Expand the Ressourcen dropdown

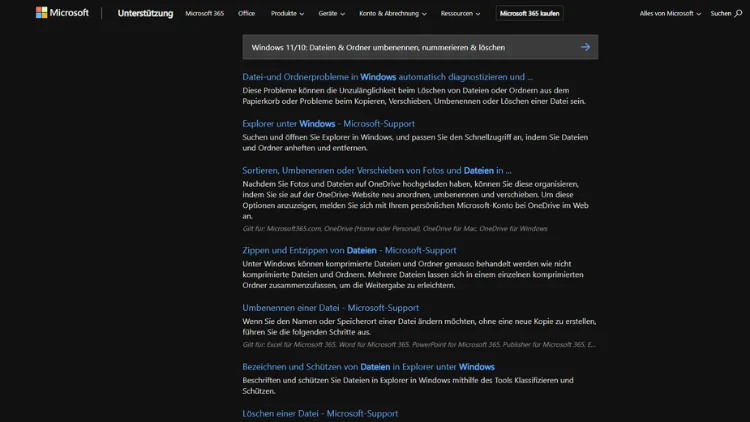pyautogui.click(x=460, y=13)
